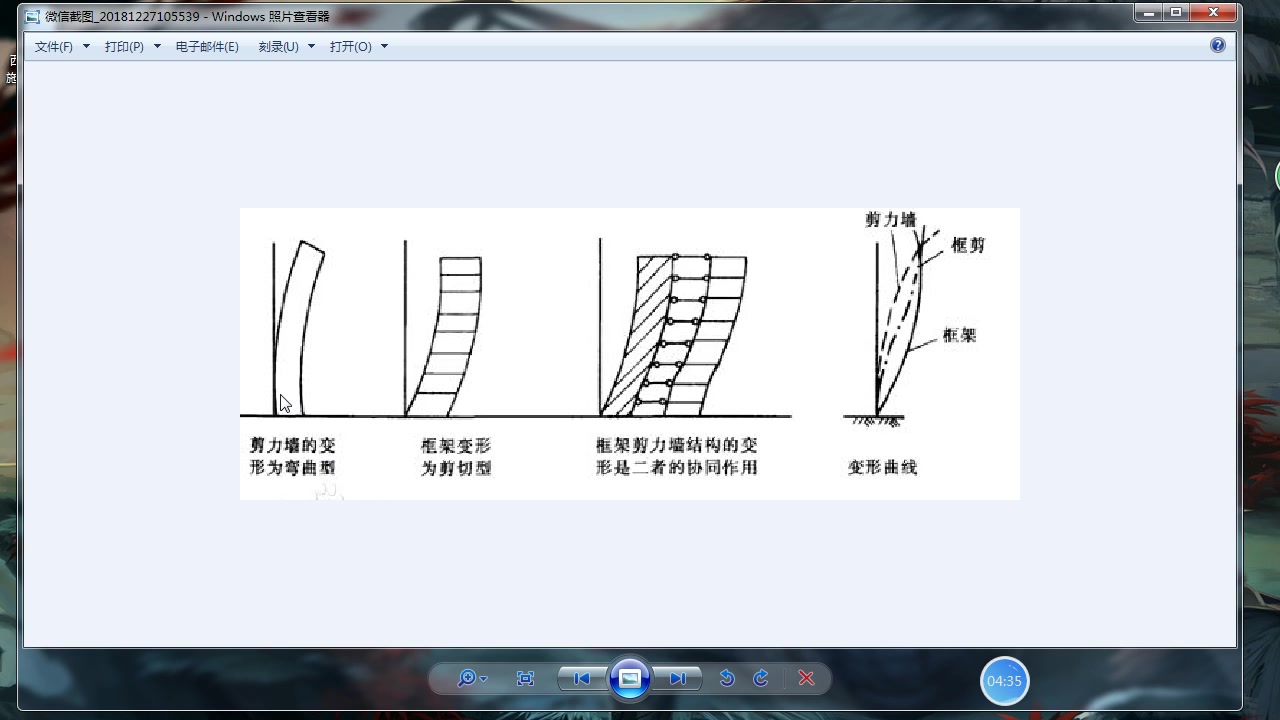Minimize the photo viewer window
The image size is (1280, 720).
[1149, 12]
